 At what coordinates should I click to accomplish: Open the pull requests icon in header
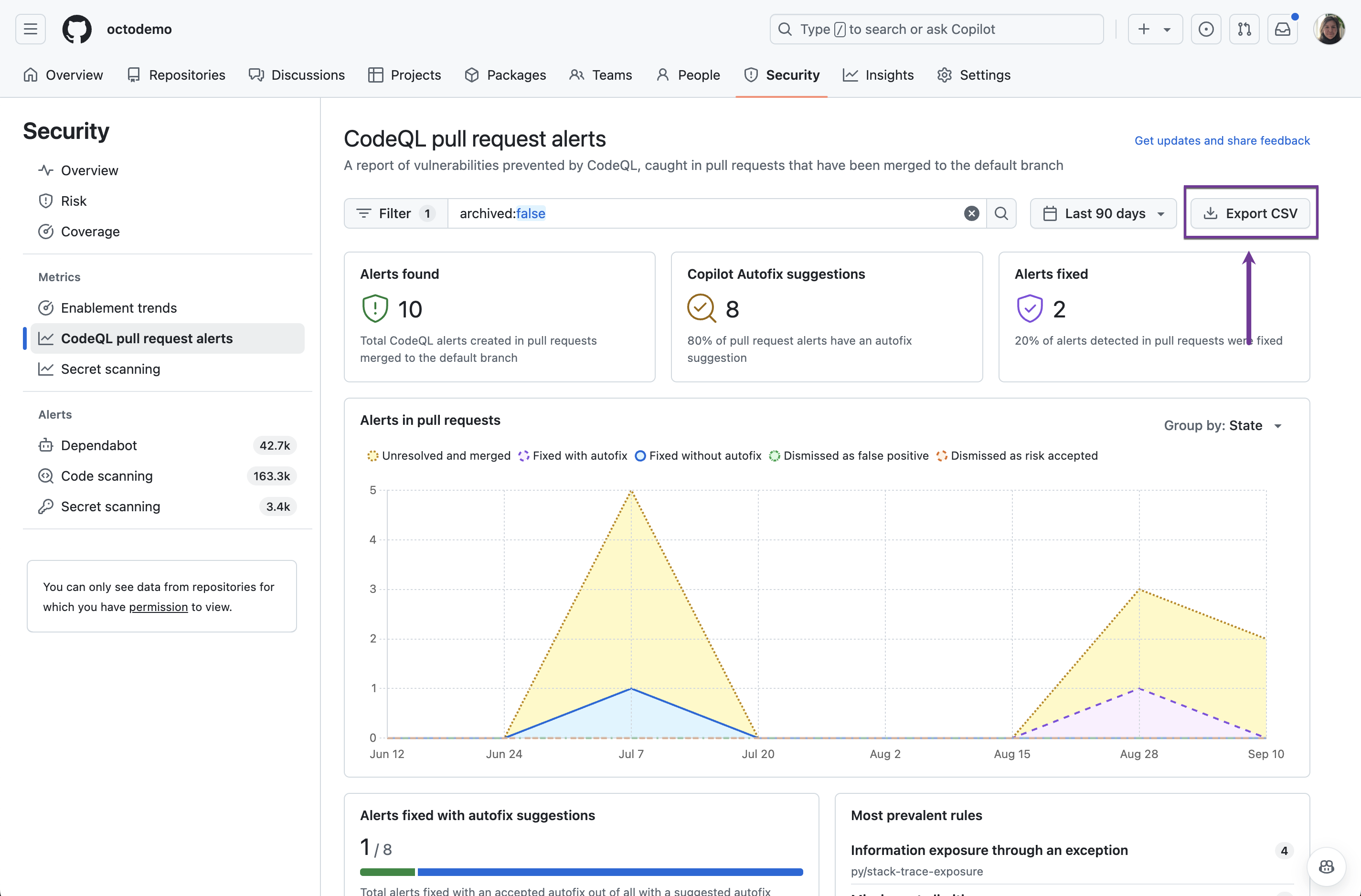click(1244, 29)
